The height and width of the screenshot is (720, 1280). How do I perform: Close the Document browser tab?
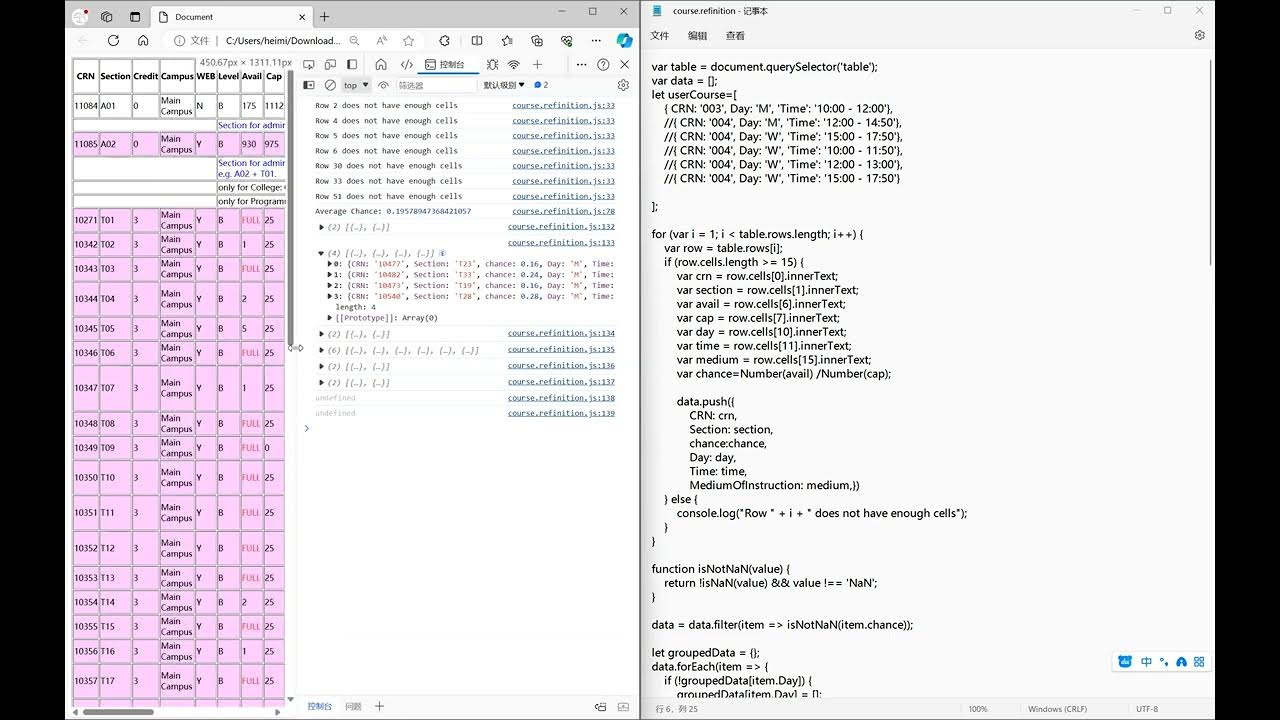click(302, 17)
